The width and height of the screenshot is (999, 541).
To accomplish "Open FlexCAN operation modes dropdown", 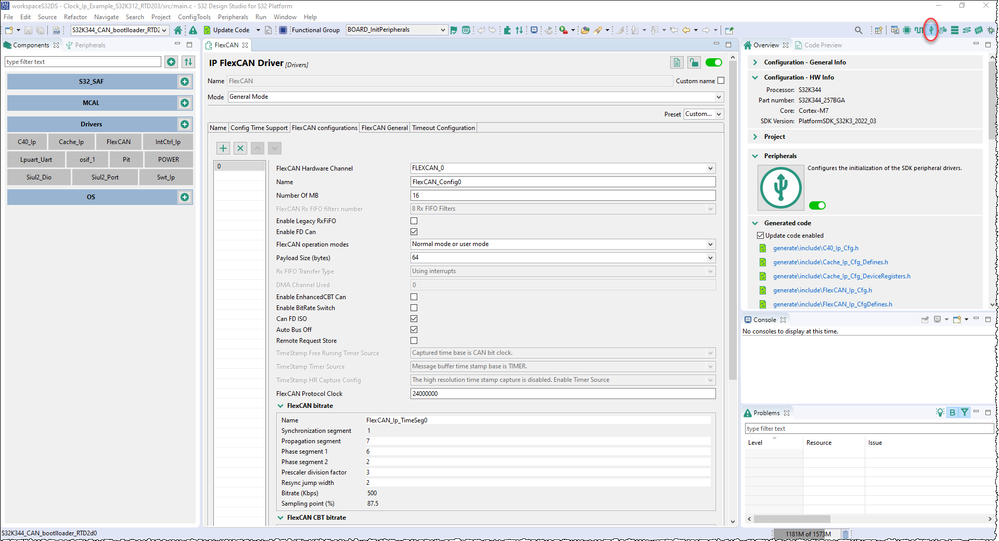I will coord(562,244).
